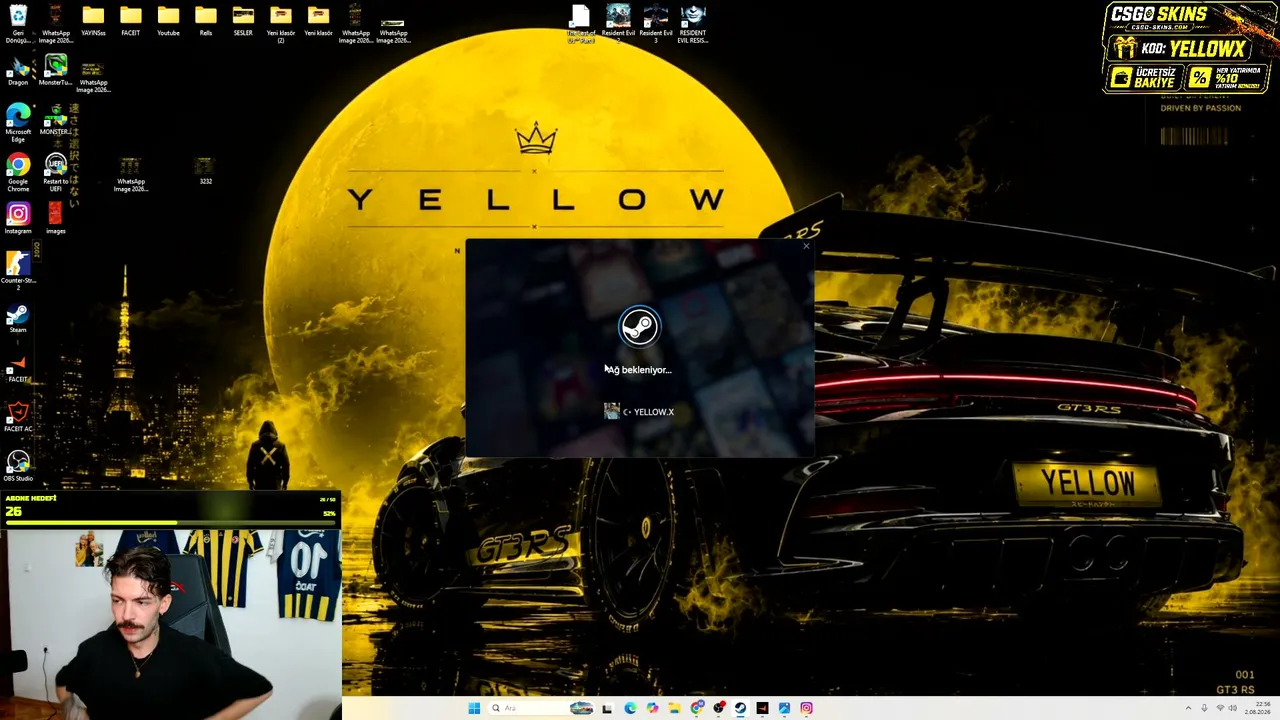
Task: Open Microsoft Edge from the taskbar
Action: pos(630,708)
